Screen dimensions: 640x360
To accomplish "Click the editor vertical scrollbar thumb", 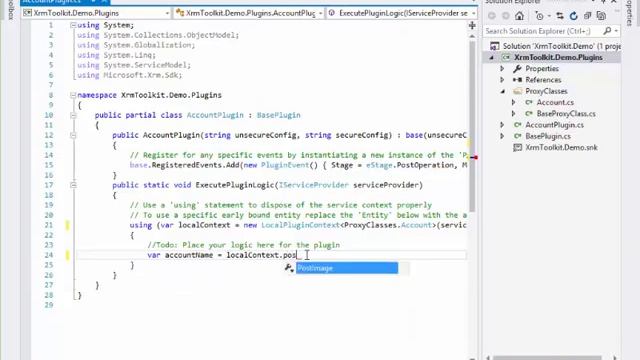I will 472,127.
